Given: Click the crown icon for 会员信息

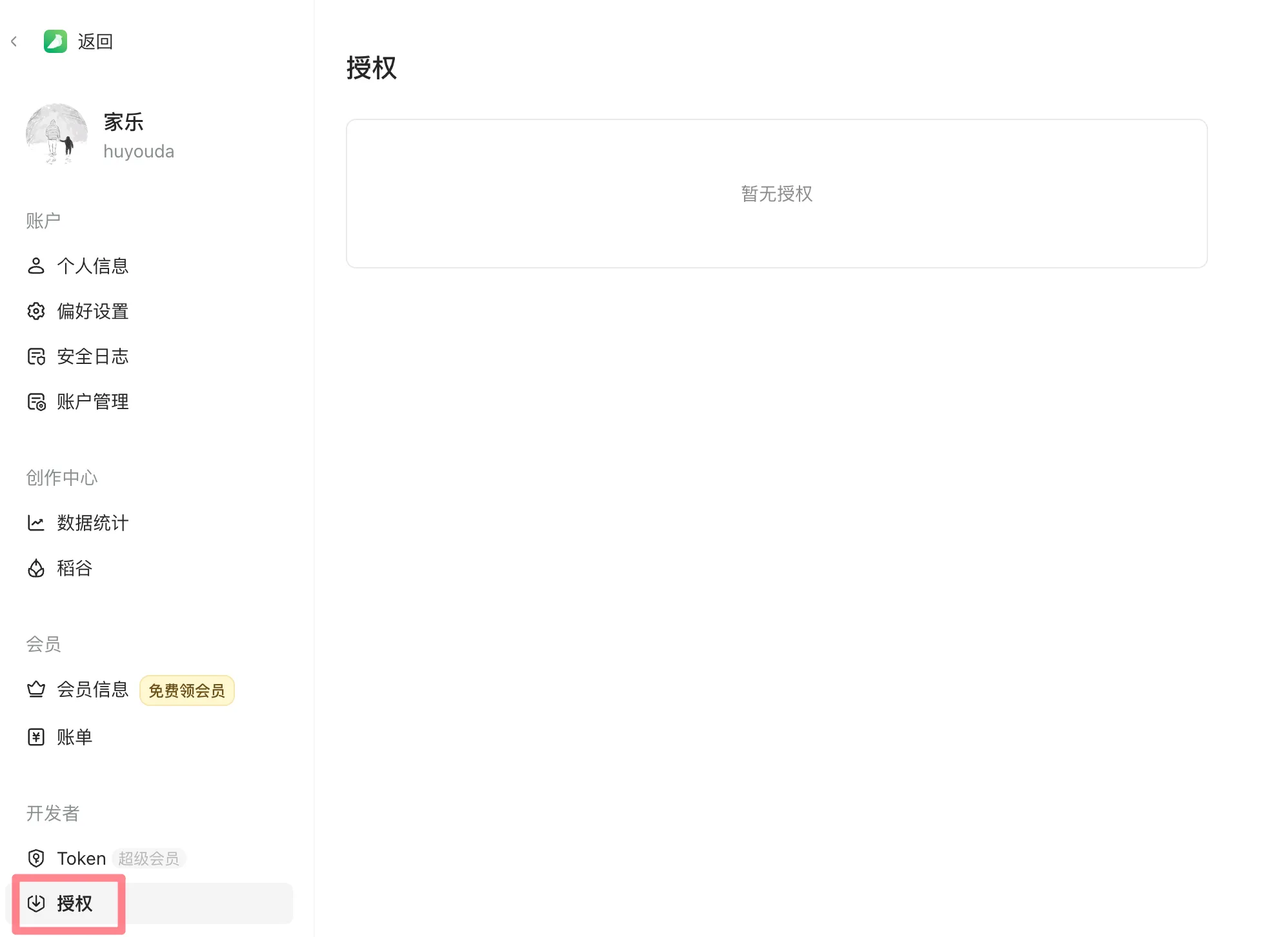Looking at the screenshot, I should (36, 689).
